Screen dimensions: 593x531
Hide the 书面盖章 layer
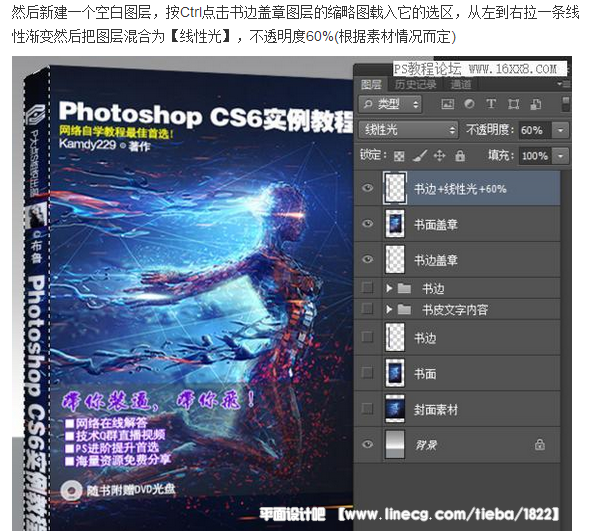(x=368, y=224)
